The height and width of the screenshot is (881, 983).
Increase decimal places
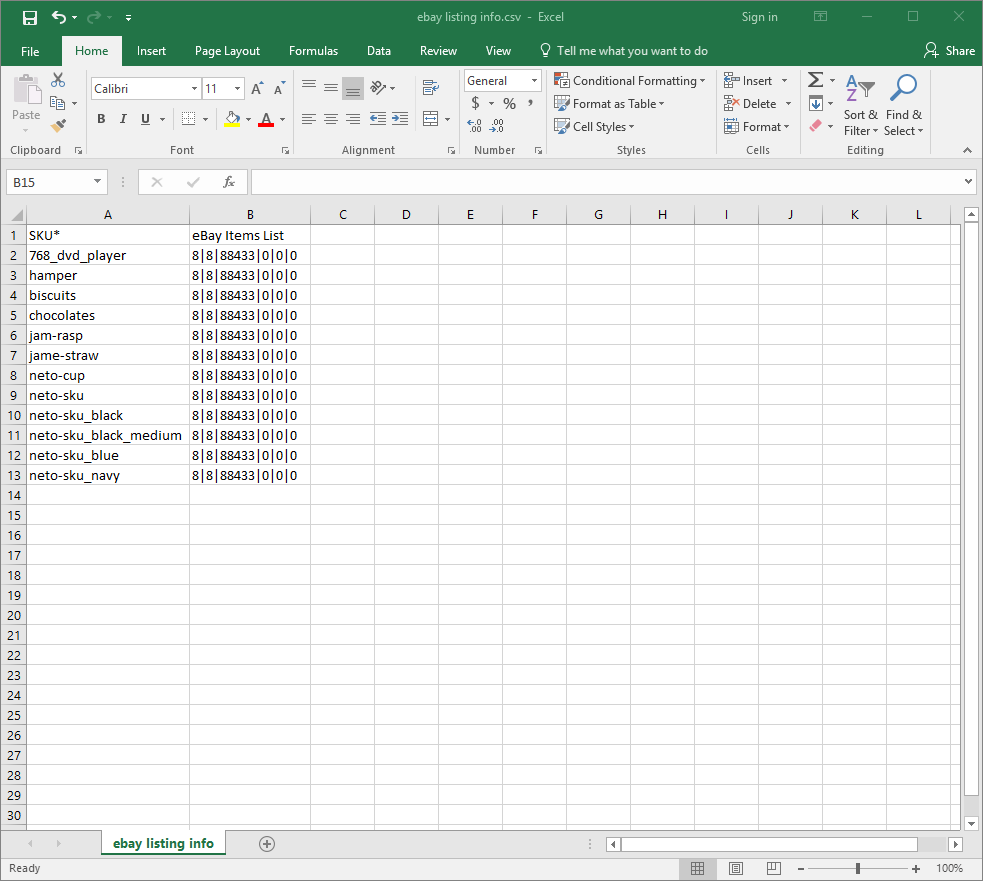point(475,126)
